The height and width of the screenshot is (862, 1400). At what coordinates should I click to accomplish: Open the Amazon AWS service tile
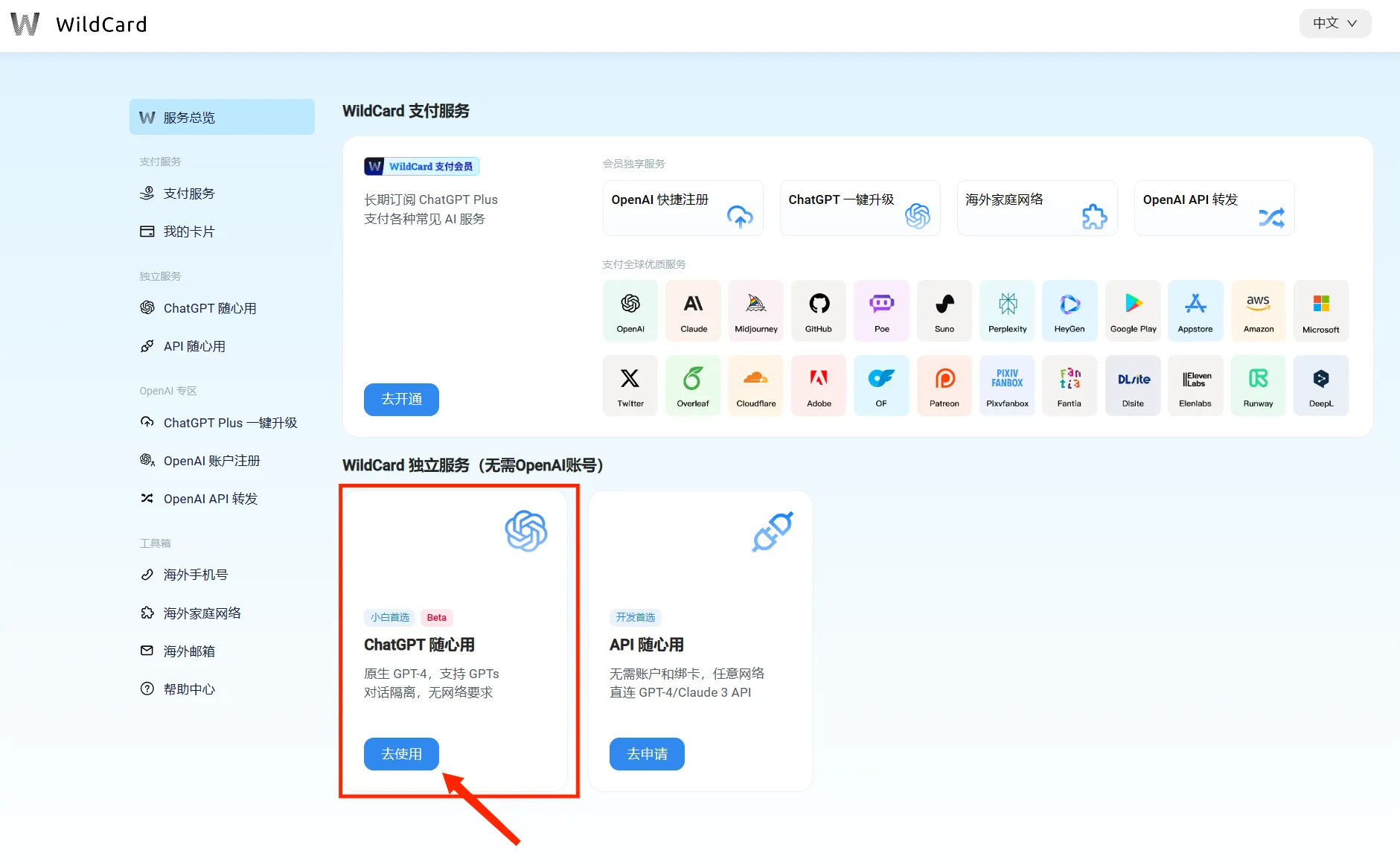point(1259,310)
